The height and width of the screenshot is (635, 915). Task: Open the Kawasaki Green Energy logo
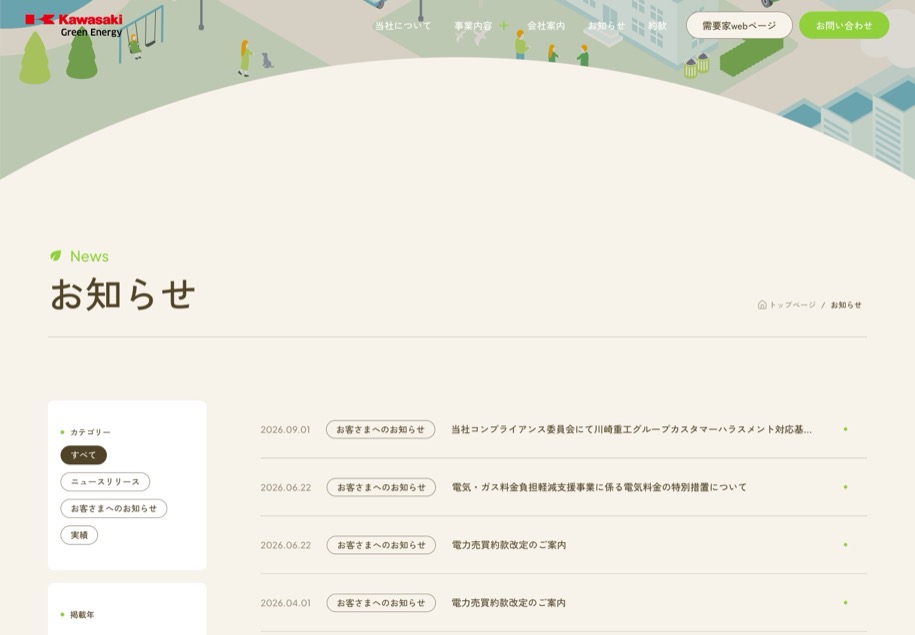(x=74, y=26)
